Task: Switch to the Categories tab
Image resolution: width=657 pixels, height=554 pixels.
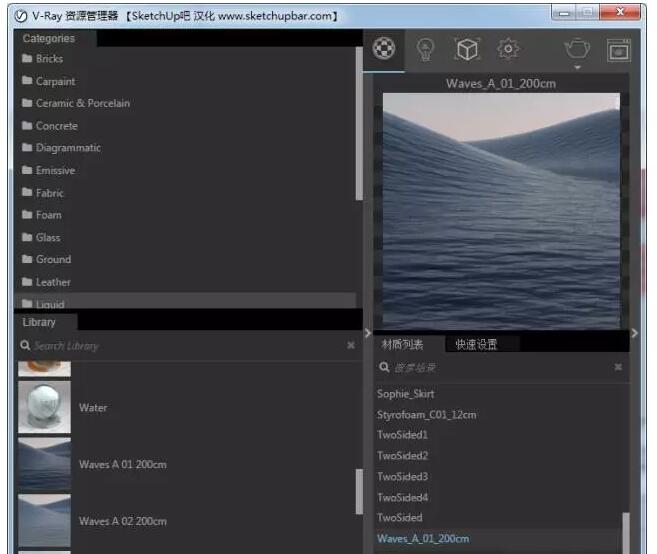Action: 56,39
